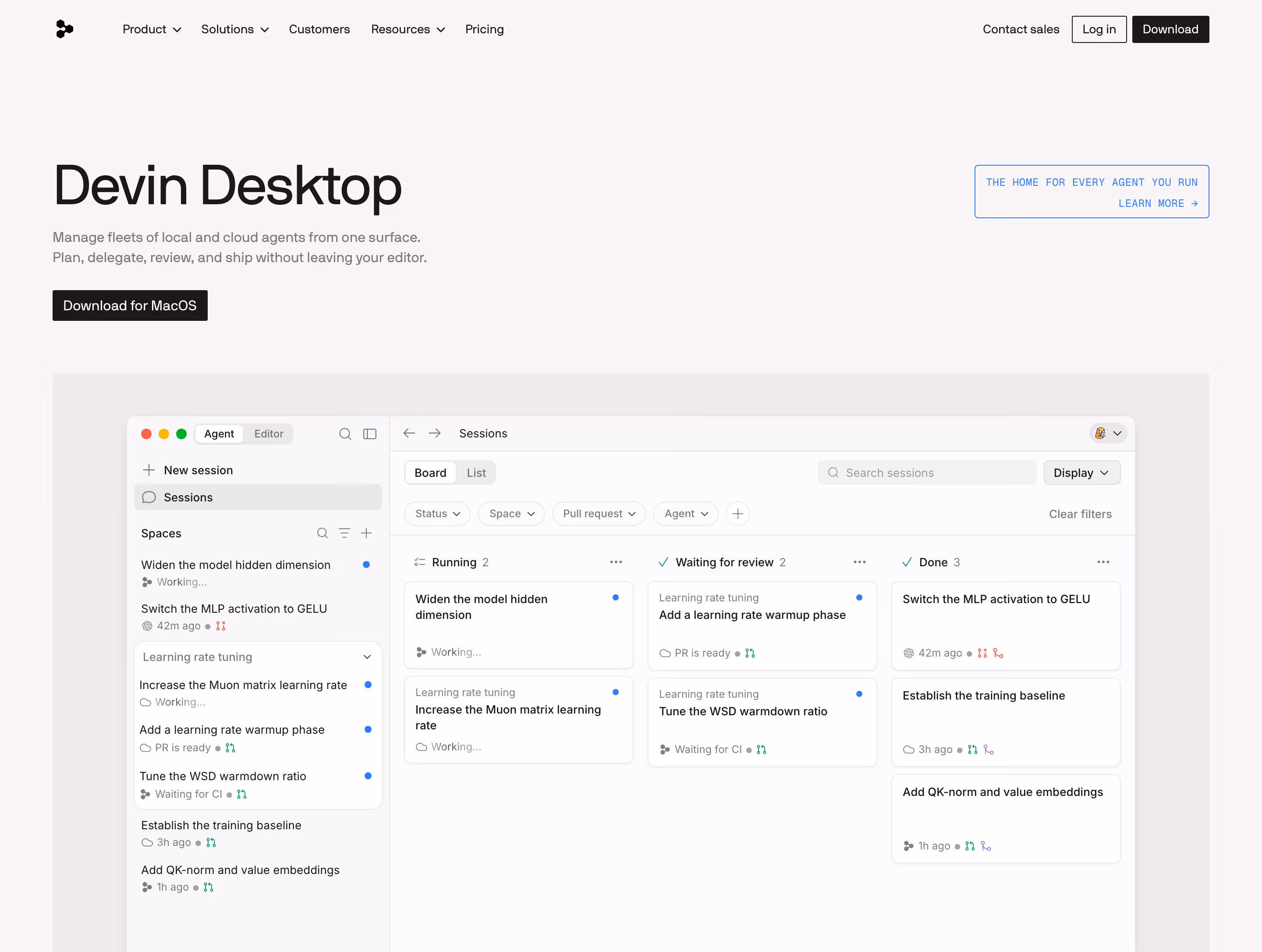Select the List view
Viewport: 1262px width, 952px height.
[x=476, y=472]
